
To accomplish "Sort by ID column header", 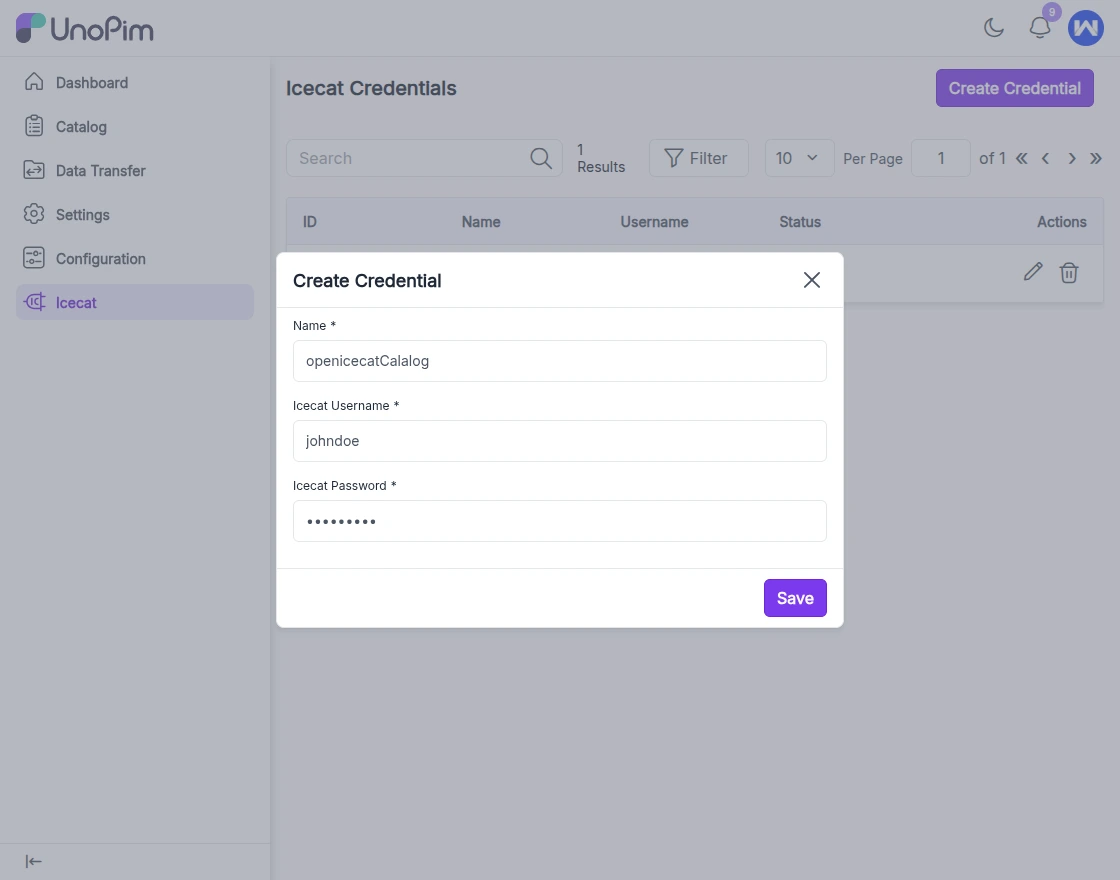I will 309,221.
